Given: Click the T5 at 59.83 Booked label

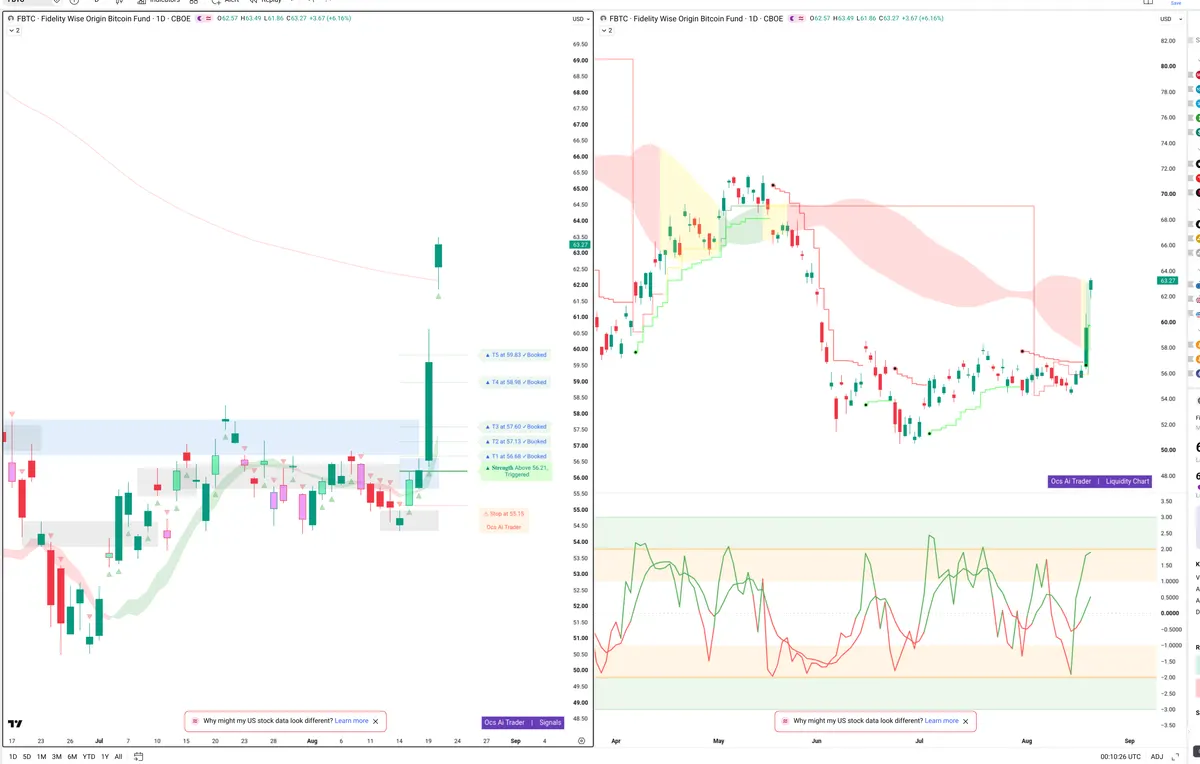Looking at the screenshot, I should [x=516, y=355].
